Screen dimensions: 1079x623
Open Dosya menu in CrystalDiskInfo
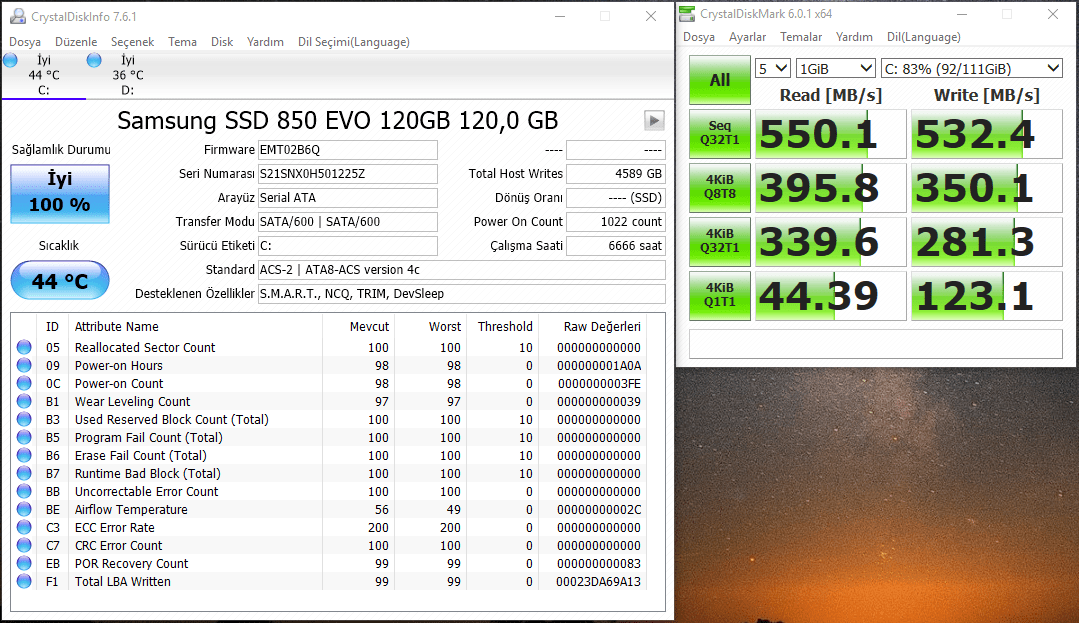point(25,42)
